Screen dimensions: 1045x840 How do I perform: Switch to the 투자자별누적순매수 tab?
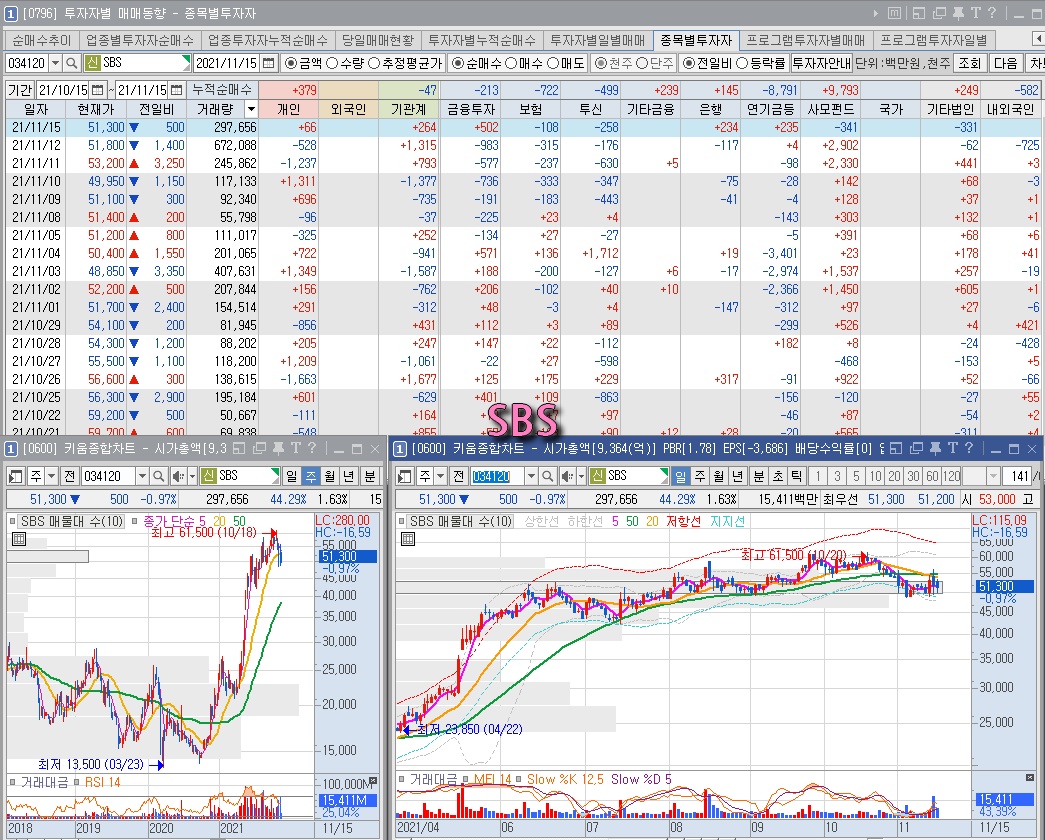coord(482,40)
